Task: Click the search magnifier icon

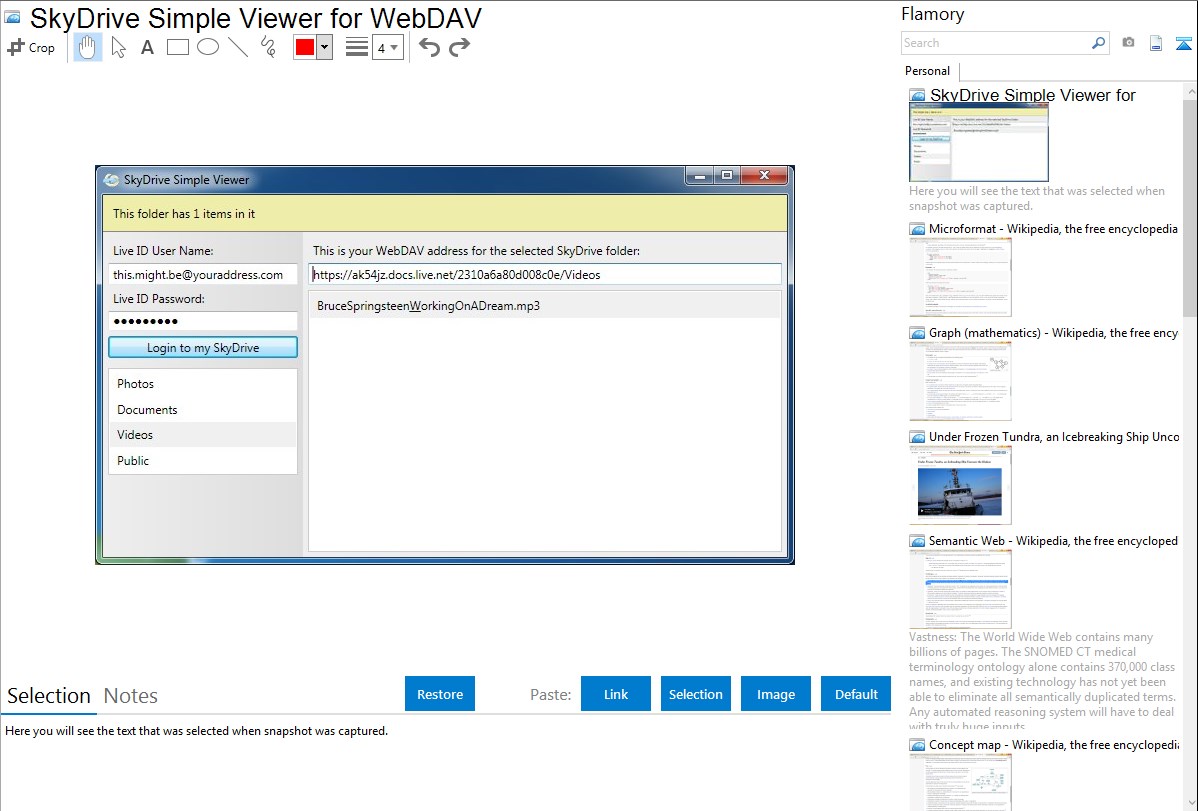Action: (x=1098, y=43)
